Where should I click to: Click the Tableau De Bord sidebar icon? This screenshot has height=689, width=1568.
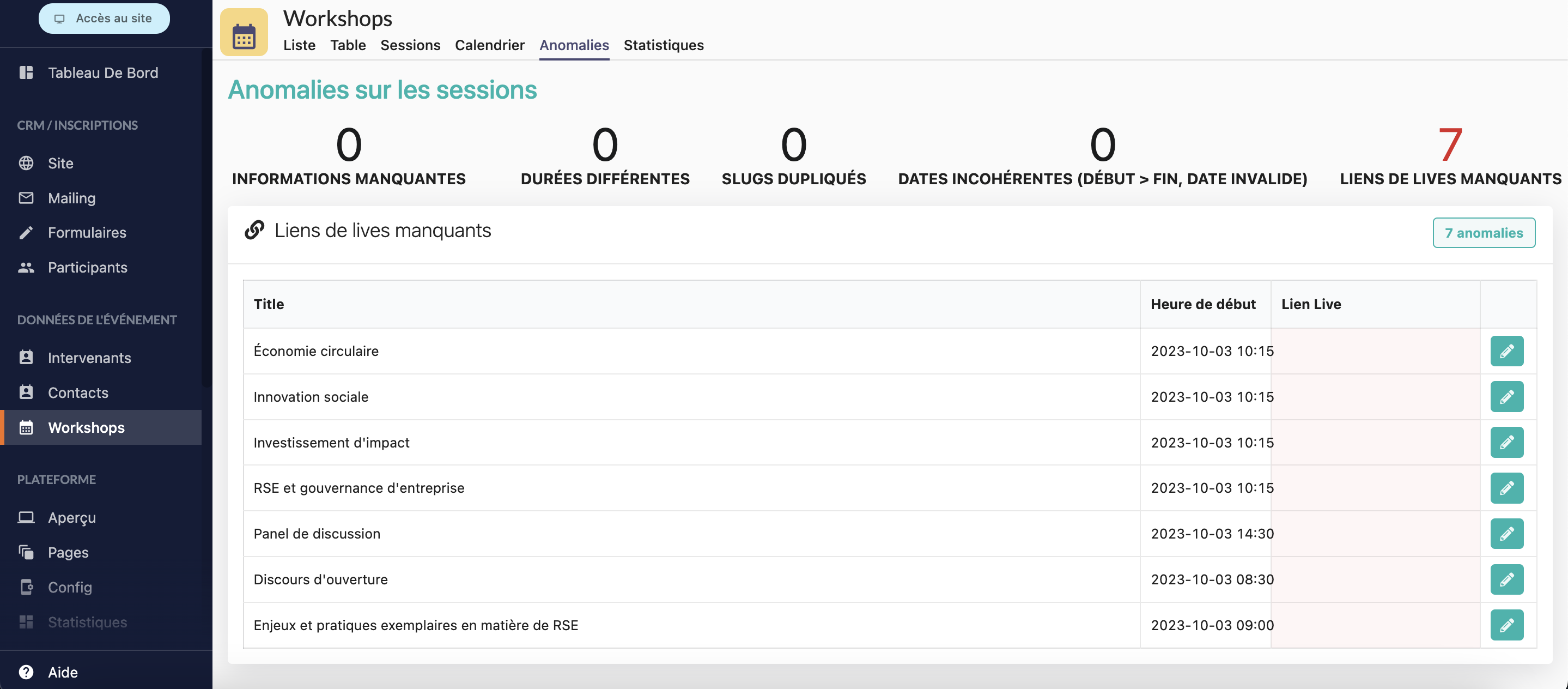(x=26, y=72)
